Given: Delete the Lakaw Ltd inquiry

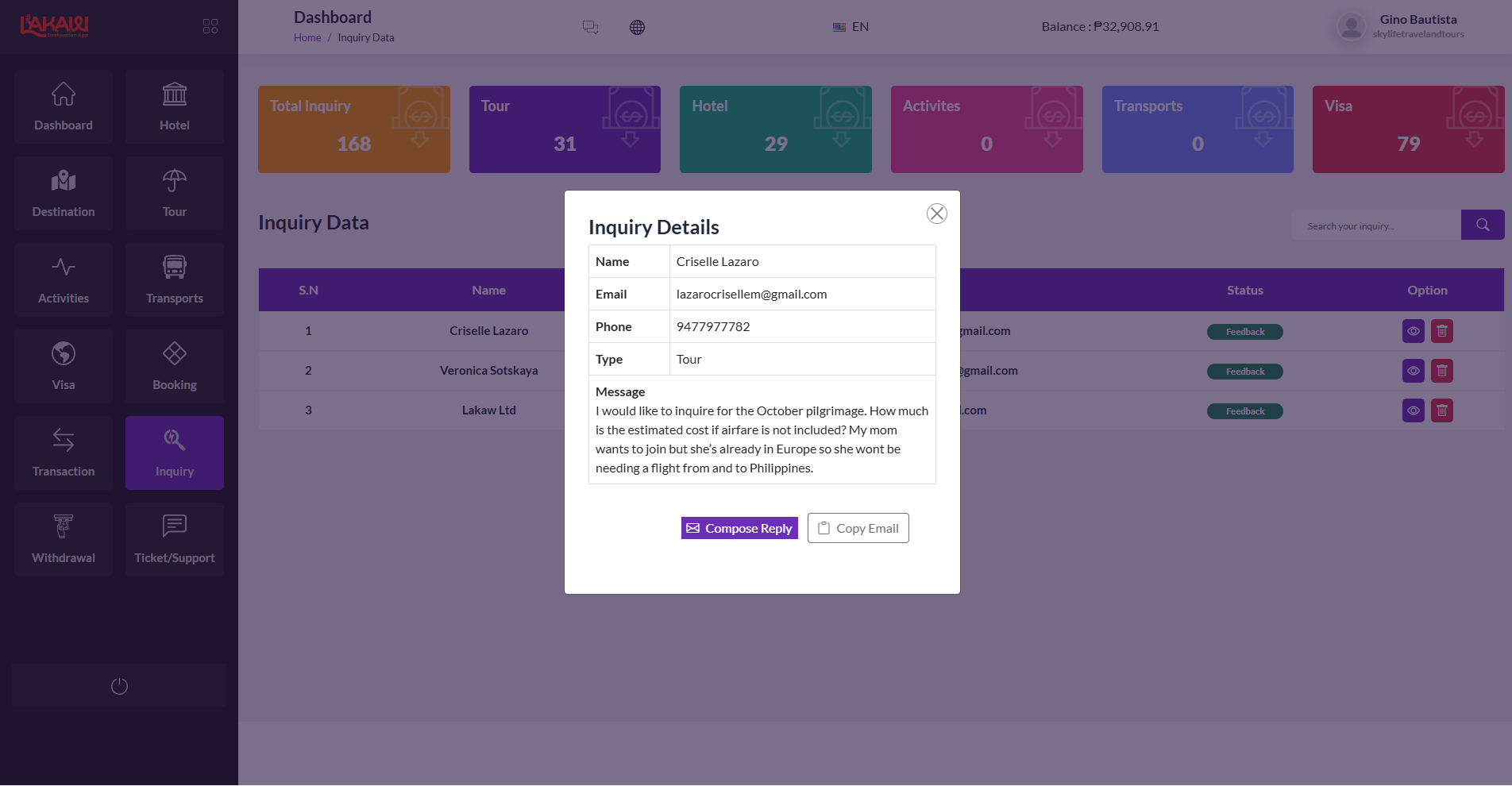Looking at the screenshot, I should (1442, 410).
